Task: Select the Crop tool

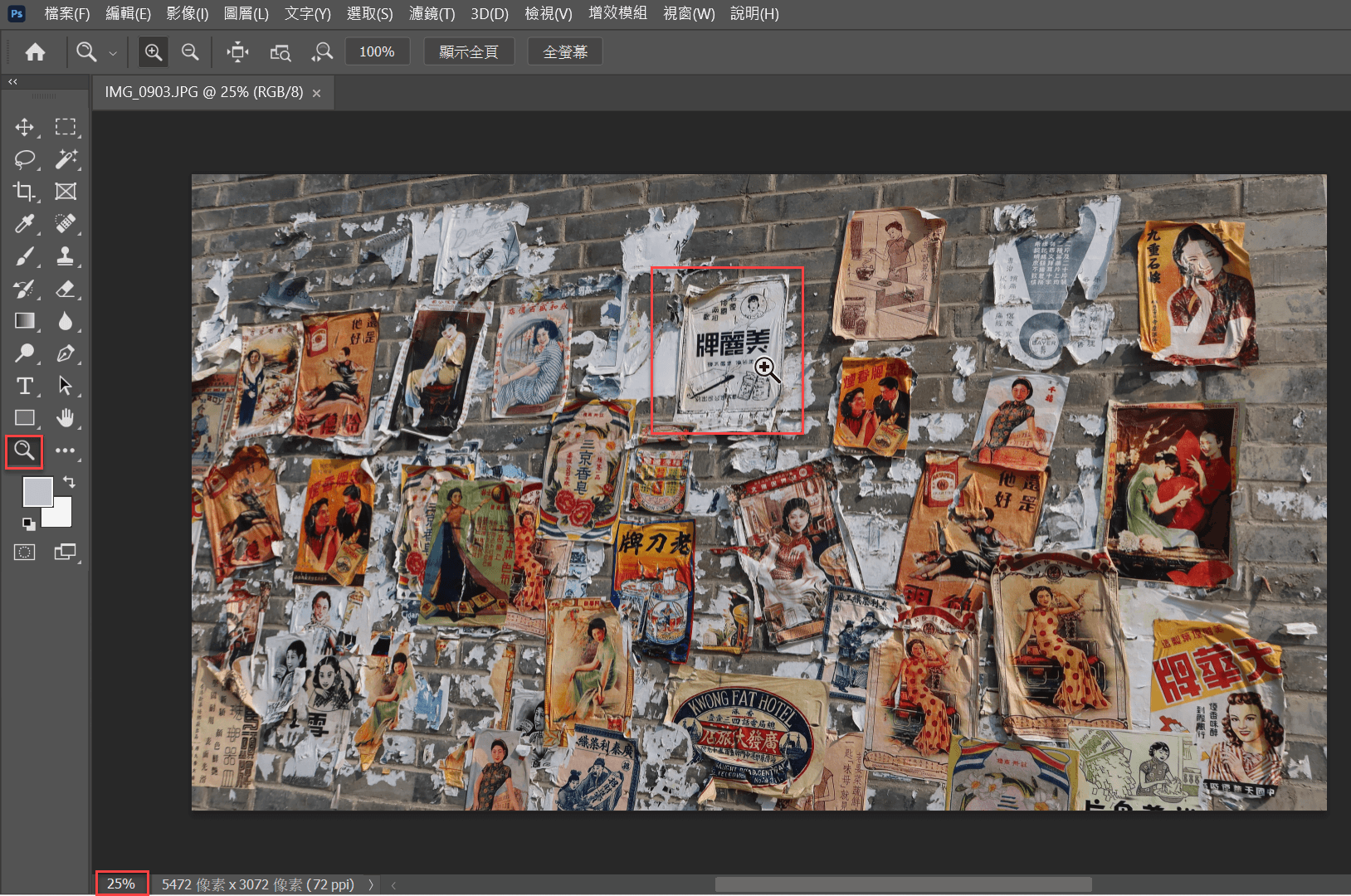Action: (24, 192)
